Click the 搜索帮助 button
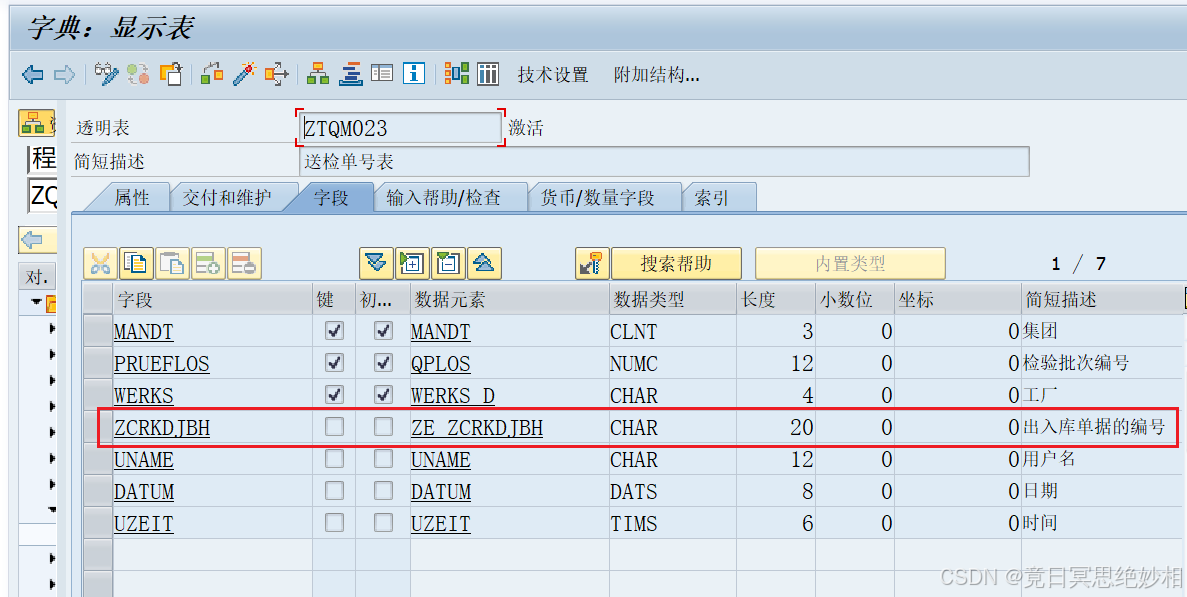The width and height of the screenshot is (1187, 597). (676, 263)
